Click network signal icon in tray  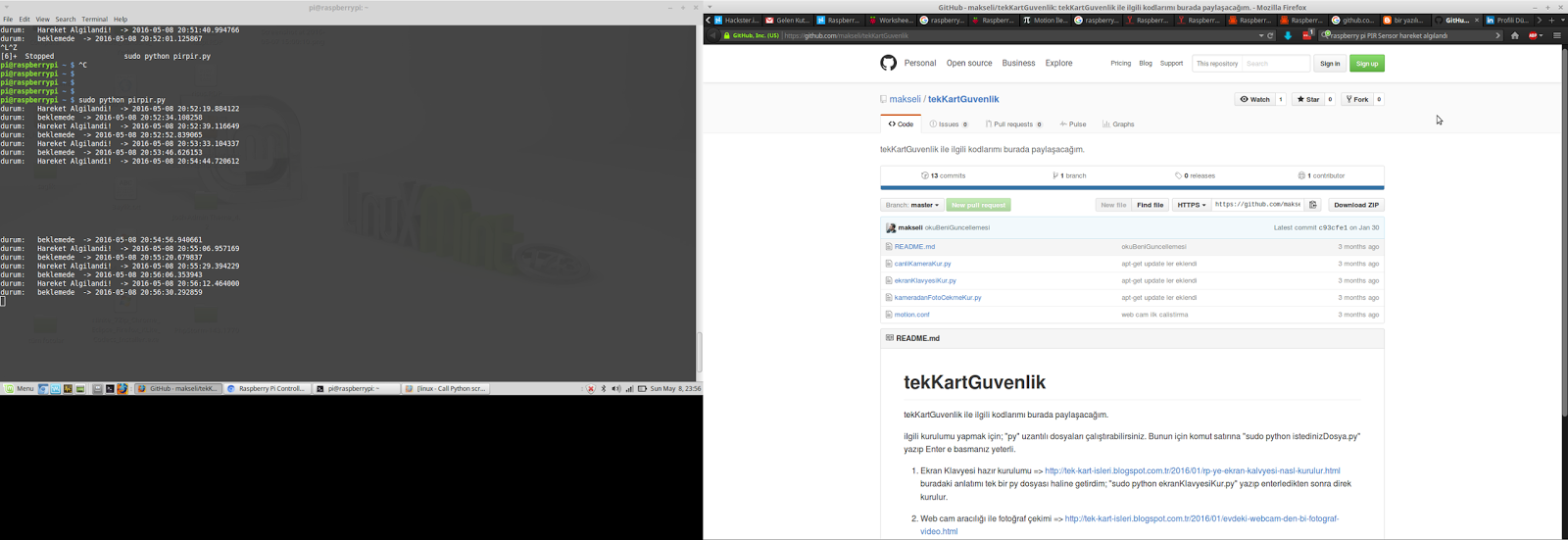[629, 389]
